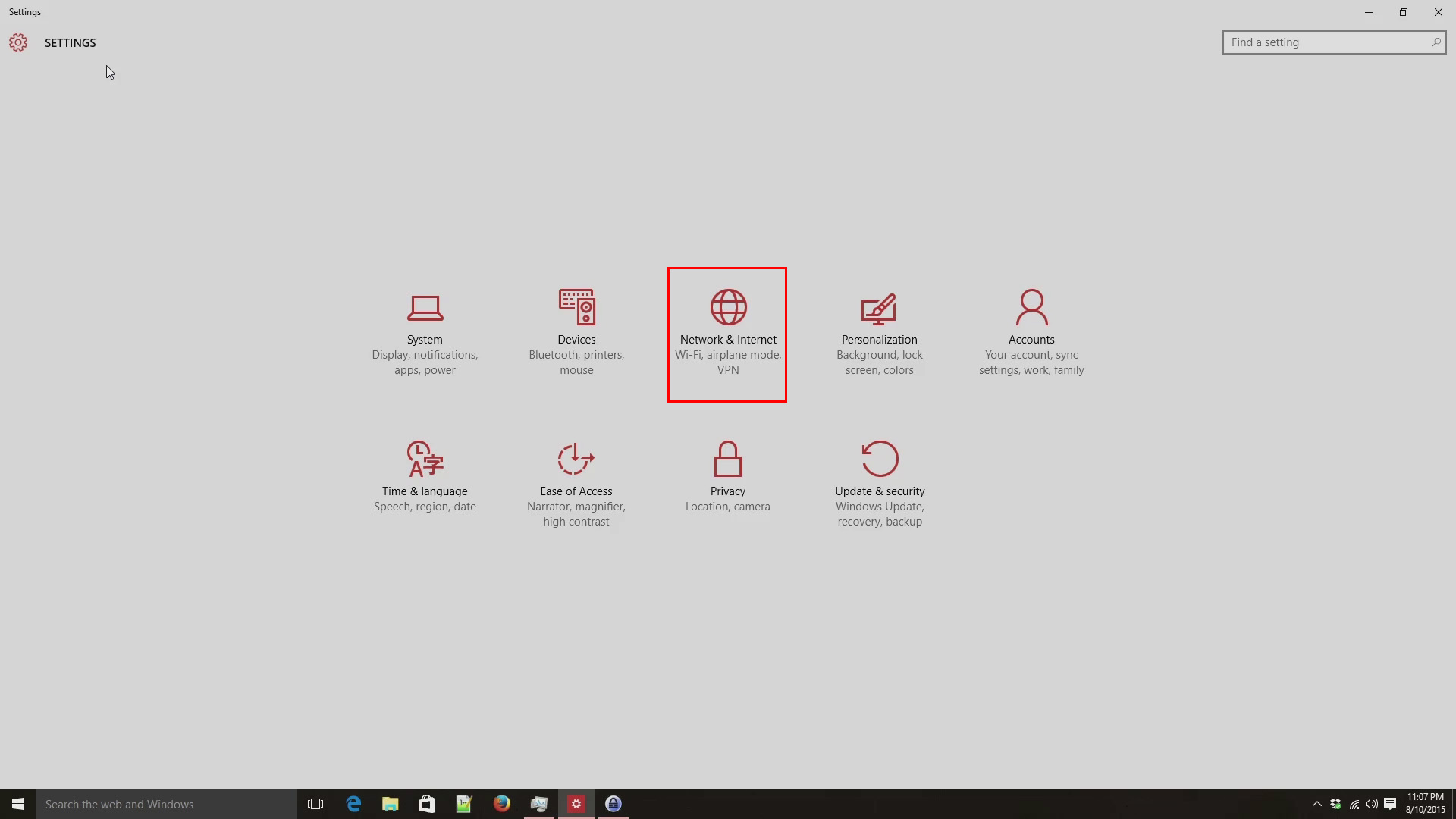The height and width of the screenshot is (819, 1456).
Task: Close the Settings window
Action: click(x=1439, y=12)
